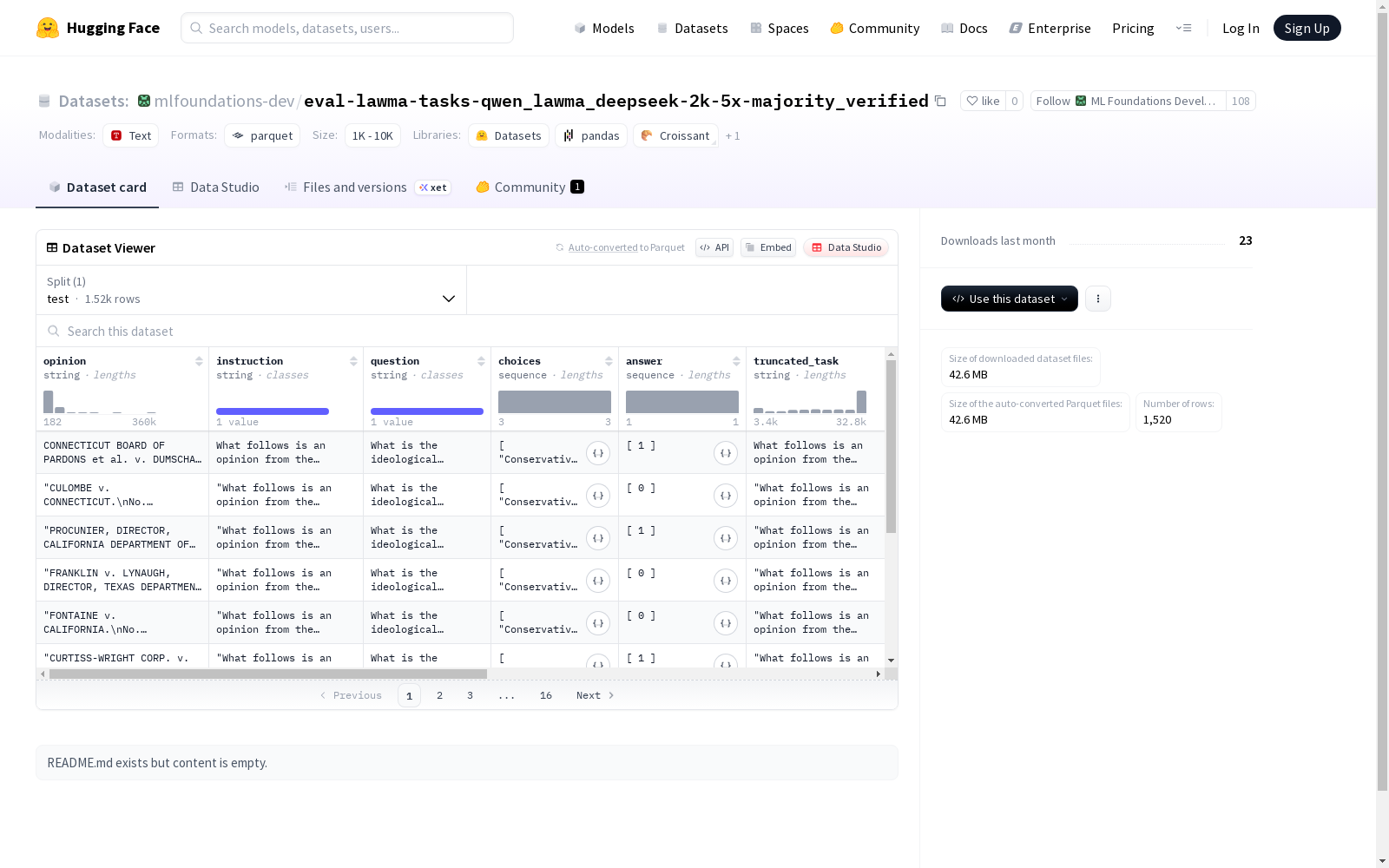Expand choices cell in the FRANKLIN v. LYNAUGH row
Viewport: 1389px width, 868px height.
point(598,581)
